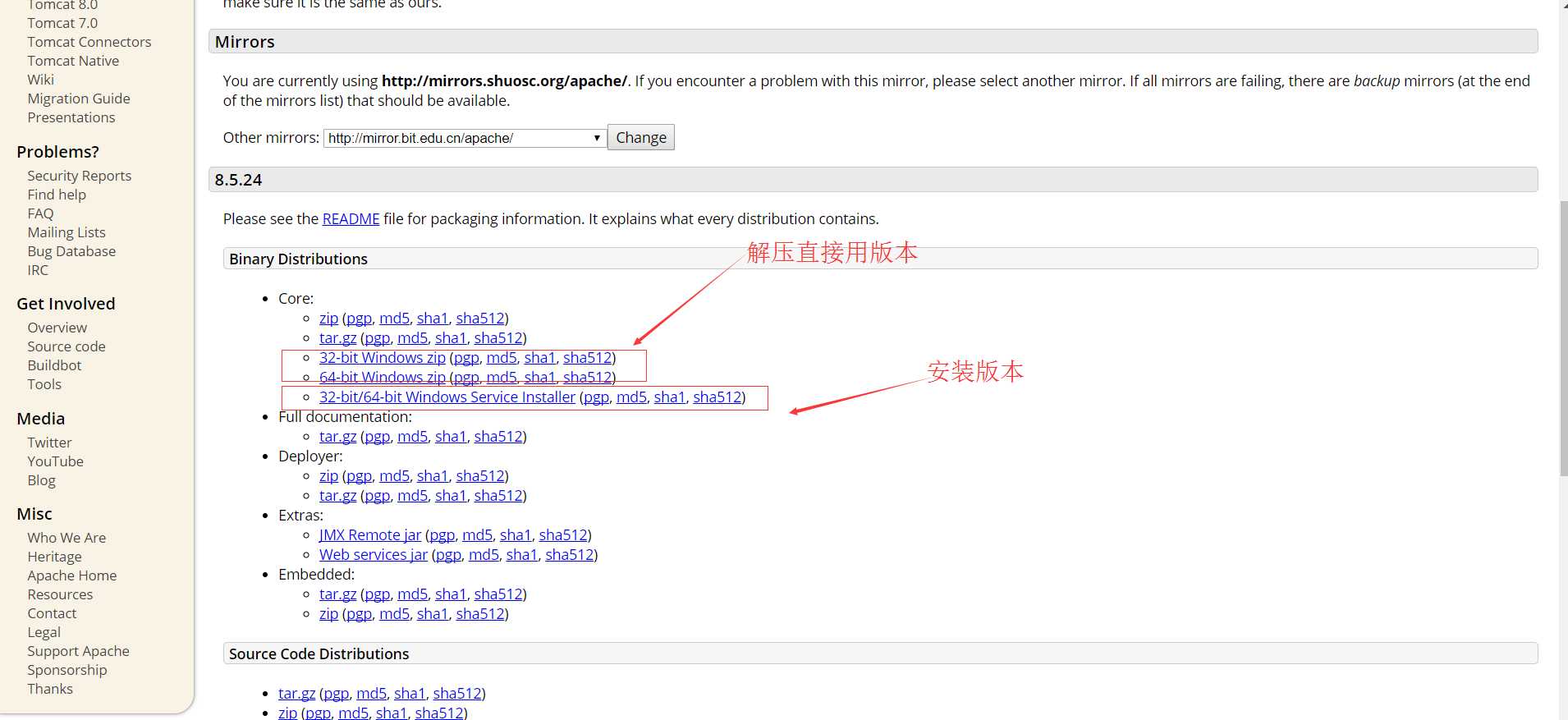Image resolution: width=1568 pixels, height=720 pixels.
Task: Open sha512 for Windows Service Installer
Action: (x=718, y=397)
